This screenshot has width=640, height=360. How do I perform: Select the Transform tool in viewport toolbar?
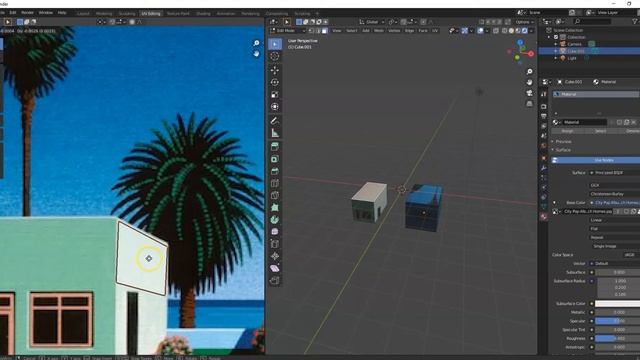coord(275,107)
